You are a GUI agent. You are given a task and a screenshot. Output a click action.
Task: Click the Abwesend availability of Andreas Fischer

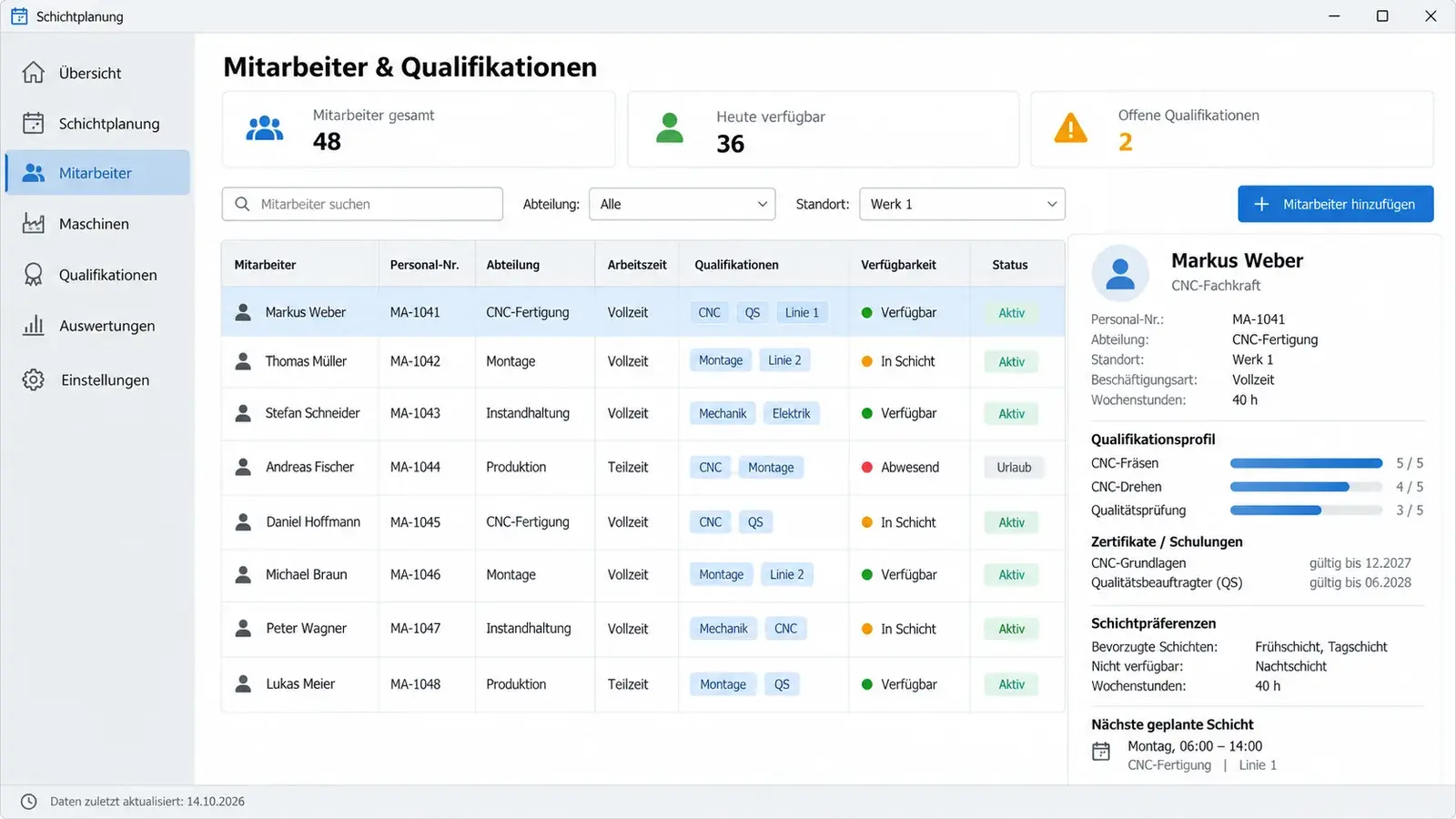point(900,467)
